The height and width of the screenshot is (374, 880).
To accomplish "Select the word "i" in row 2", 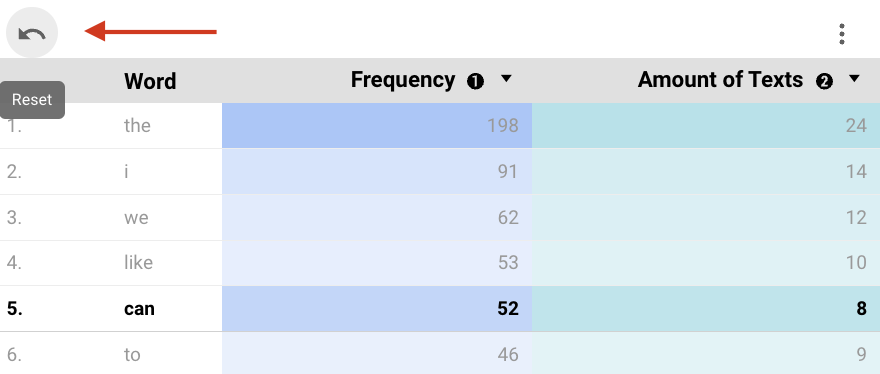I will (126, 171).
